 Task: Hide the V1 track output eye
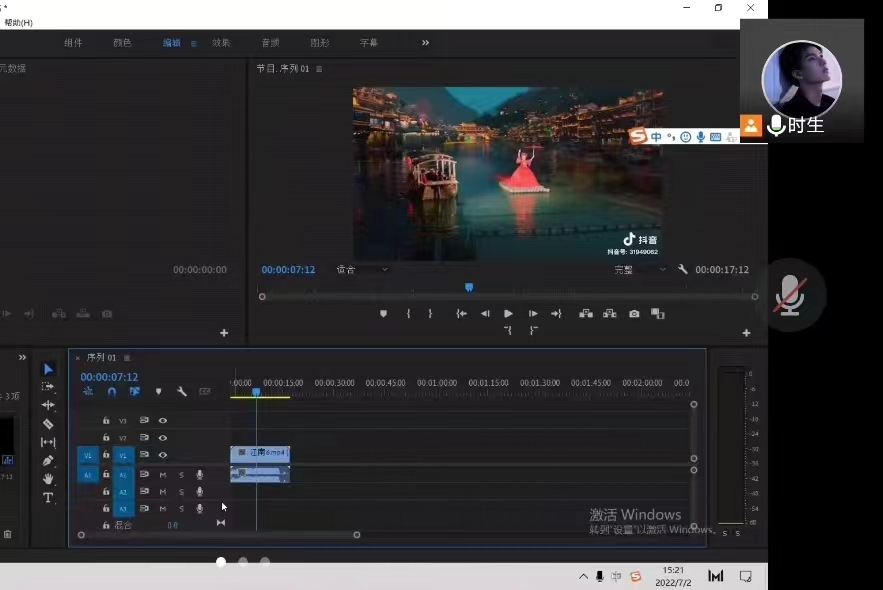[162, 455]
